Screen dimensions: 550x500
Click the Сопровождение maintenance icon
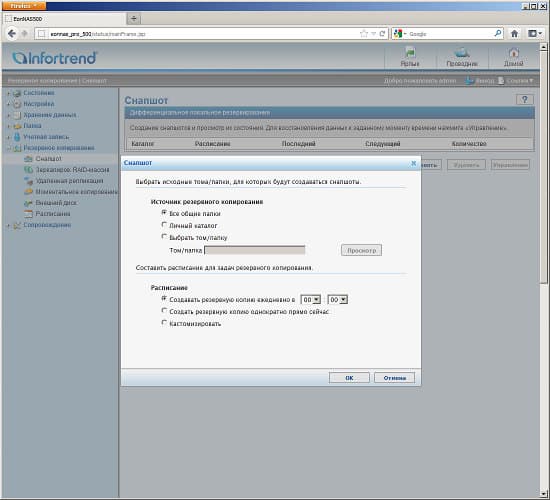[17, 225]
